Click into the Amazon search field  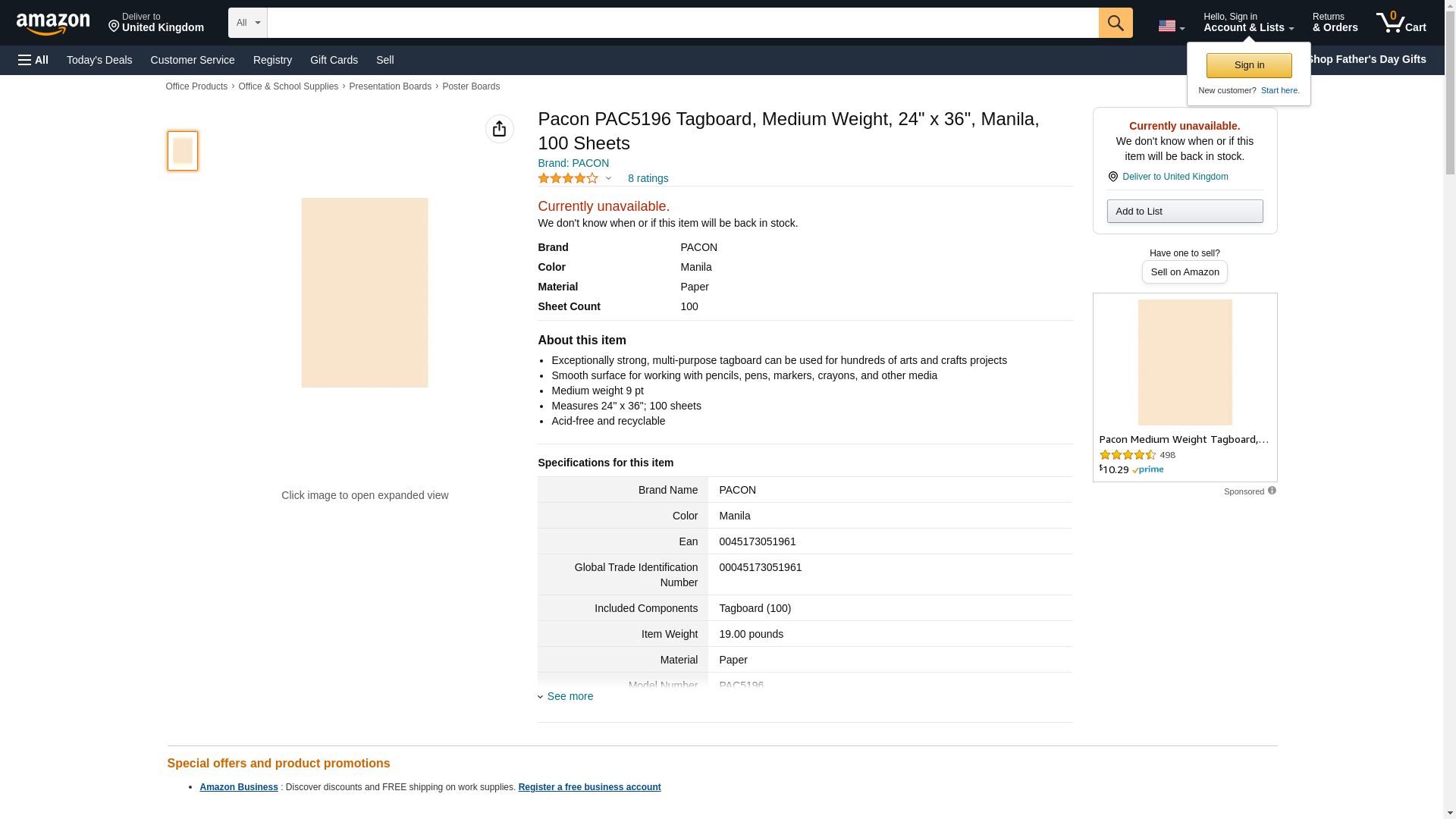pos(682,23)
